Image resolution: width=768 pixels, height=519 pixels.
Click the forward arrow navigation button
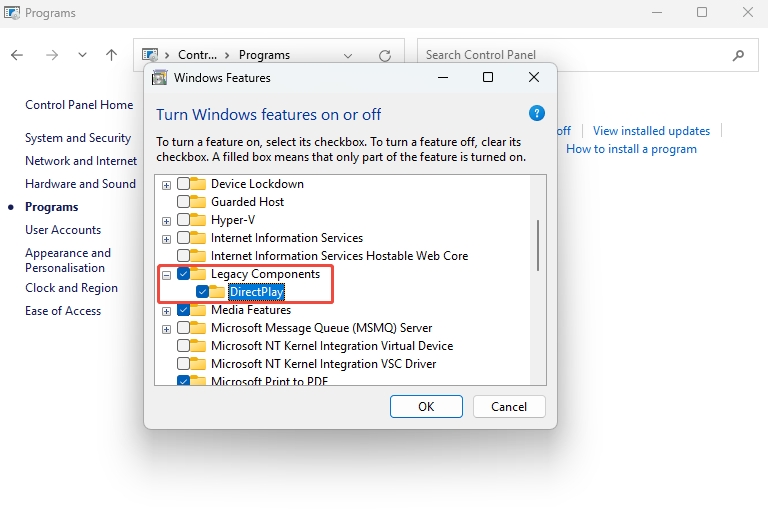[50, 55]
